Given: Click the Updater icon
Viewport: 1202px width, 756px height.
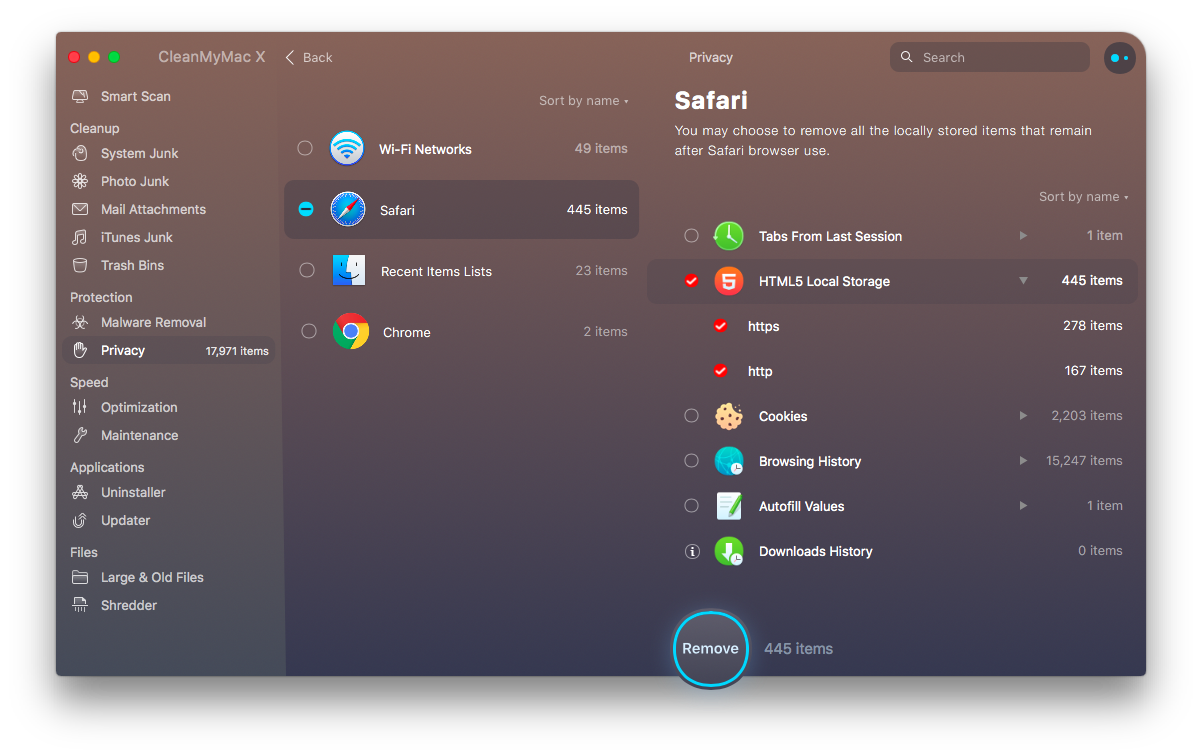Looking at the screenshot, I should (80, 521).
